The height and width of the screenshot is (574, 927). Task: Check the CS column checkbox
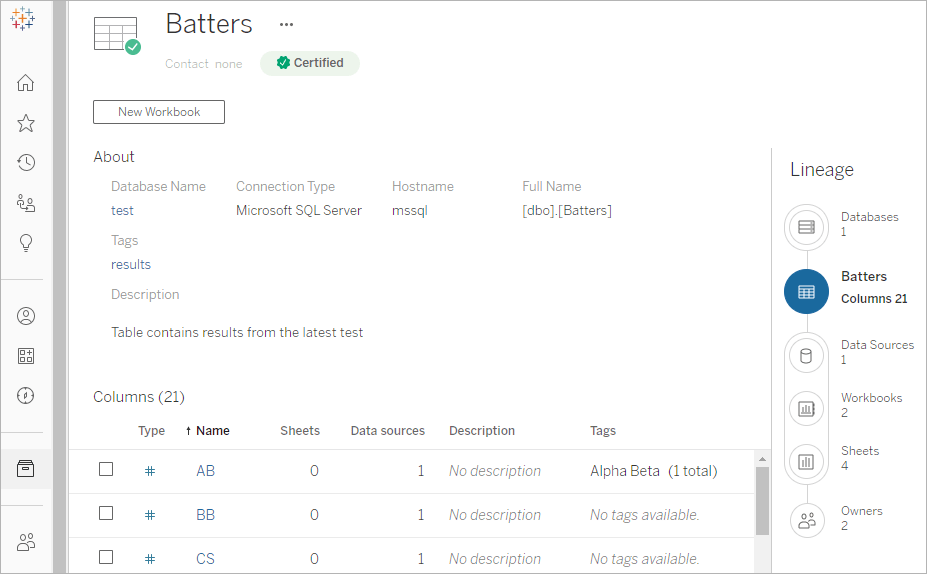[106, 557]
